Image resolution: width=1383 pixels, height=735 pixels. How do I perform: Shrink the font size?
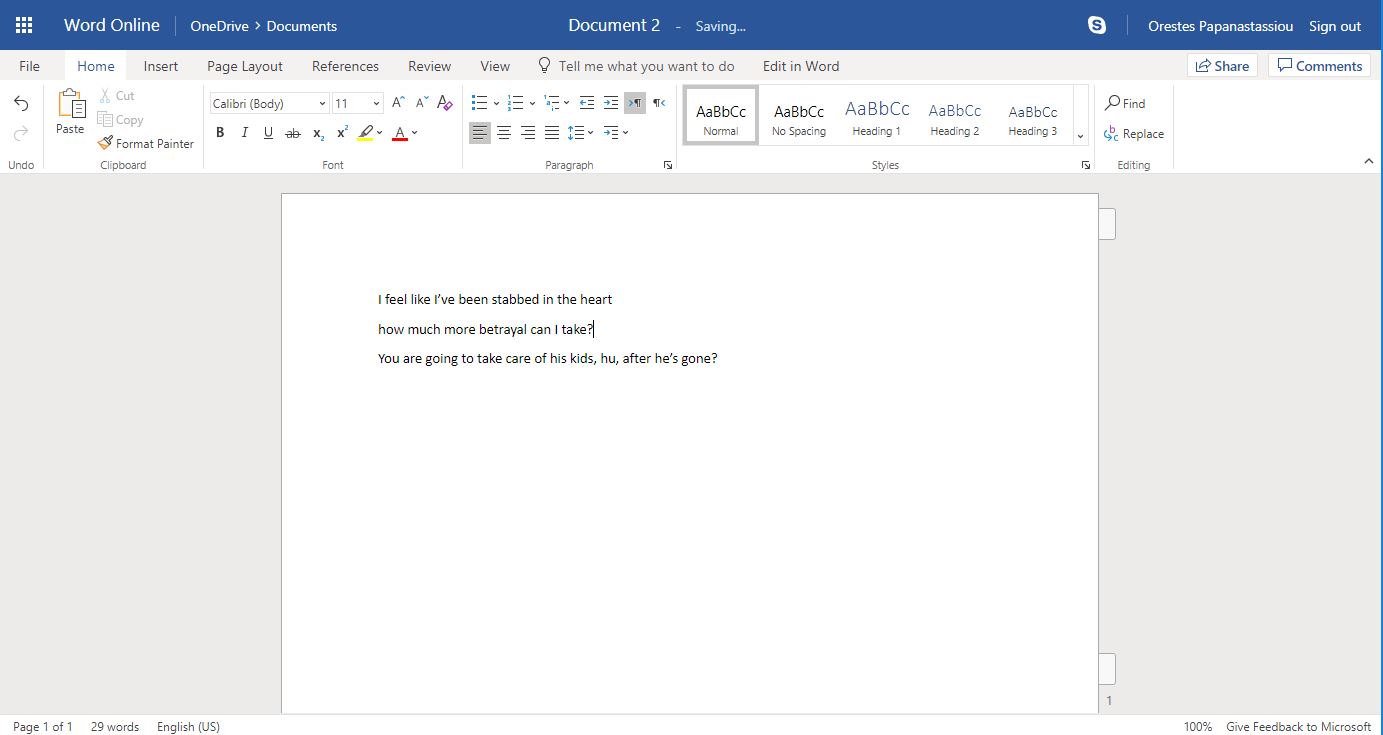pos(421,103)
